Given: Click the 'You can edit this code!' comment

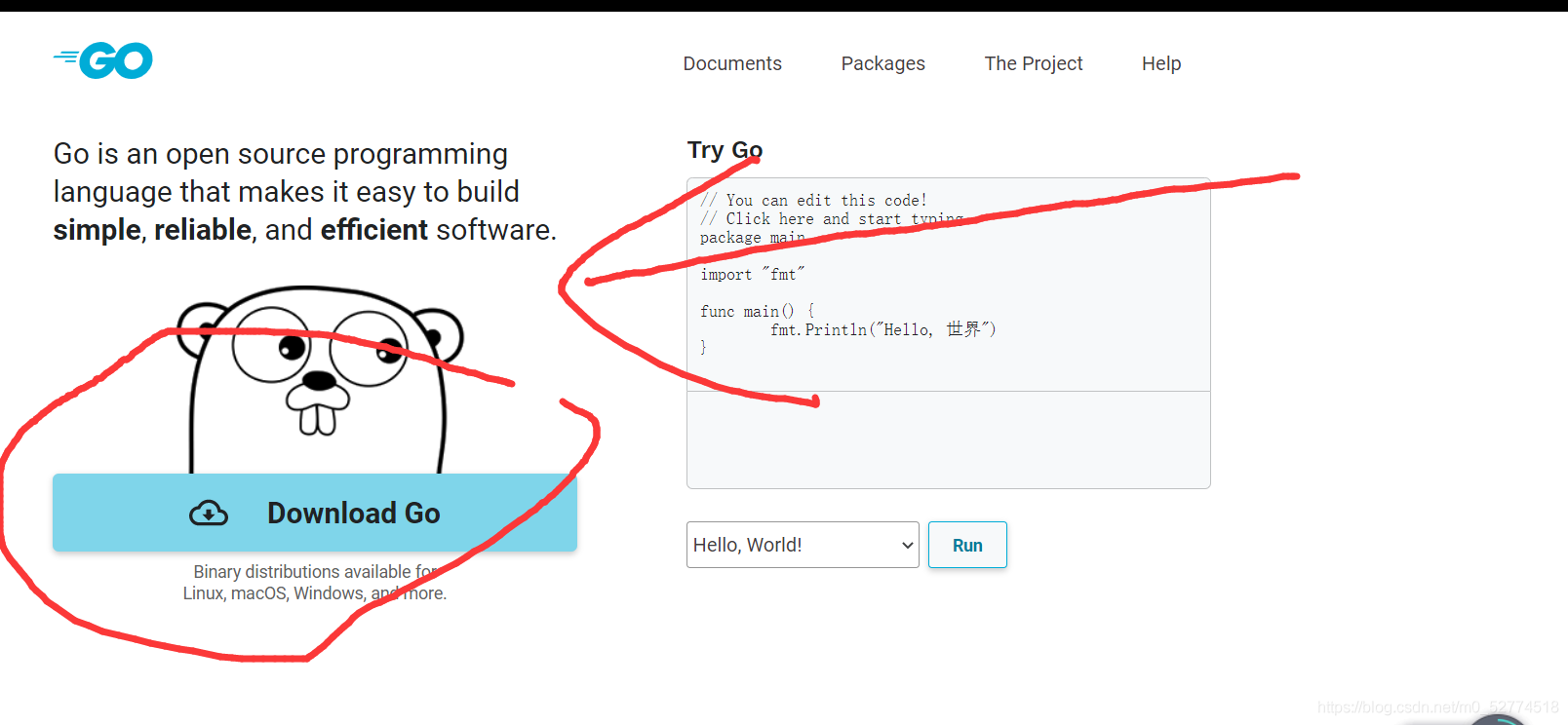Looking at the screenshot, I should [813, 200].
